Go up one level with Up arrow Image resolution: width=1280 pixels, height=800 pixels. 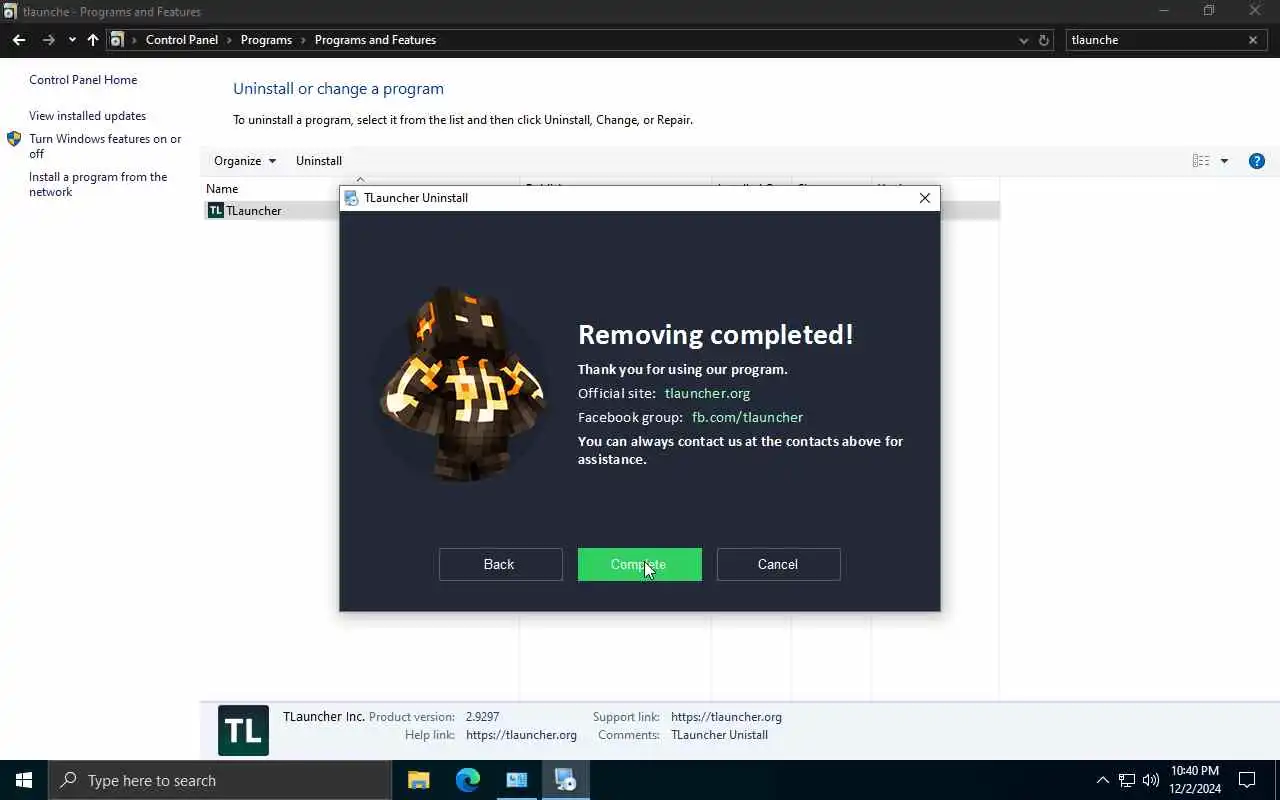point(93,40)
